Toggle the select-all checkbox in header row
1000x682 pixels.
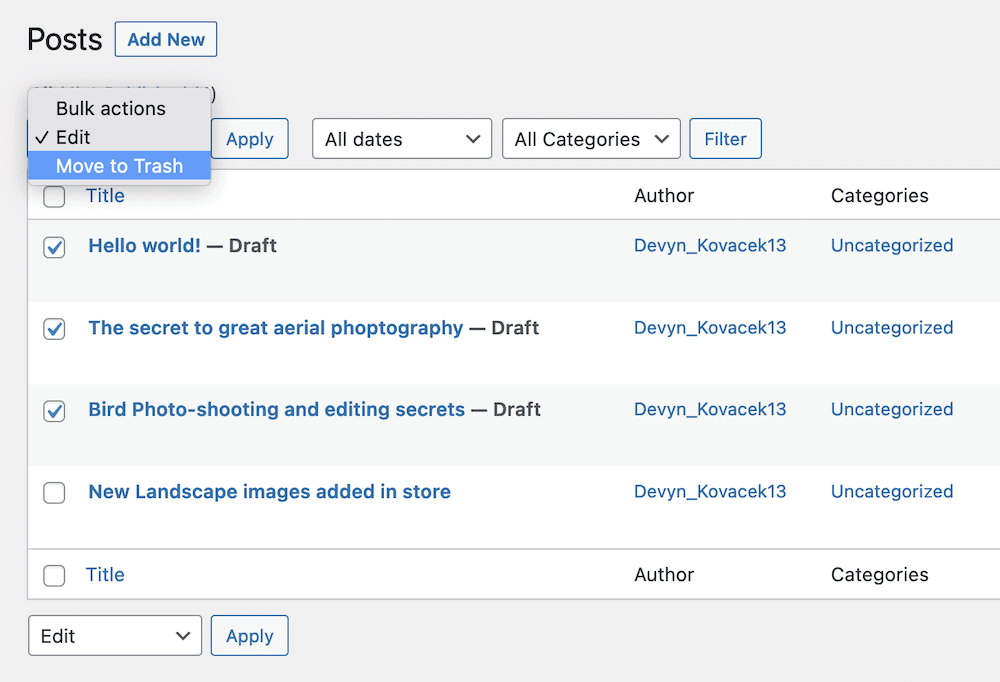[55, 197]
